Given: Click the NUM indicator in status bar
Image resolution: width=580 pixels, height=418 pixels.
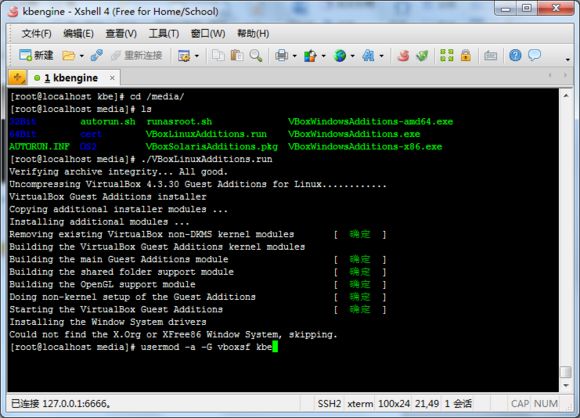Looking at the screenshot, I should pos(546,404).
